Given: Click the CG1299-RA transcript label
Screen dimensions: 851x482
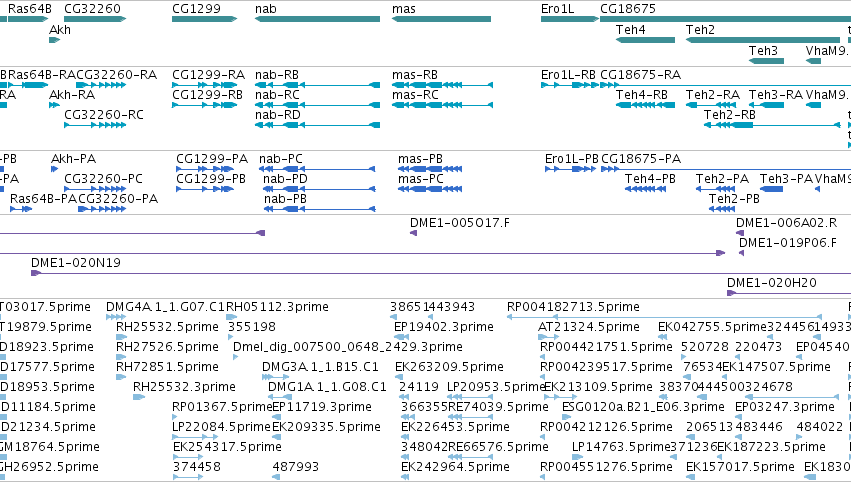Looking at the screenshot, I should tap(208, 74).
